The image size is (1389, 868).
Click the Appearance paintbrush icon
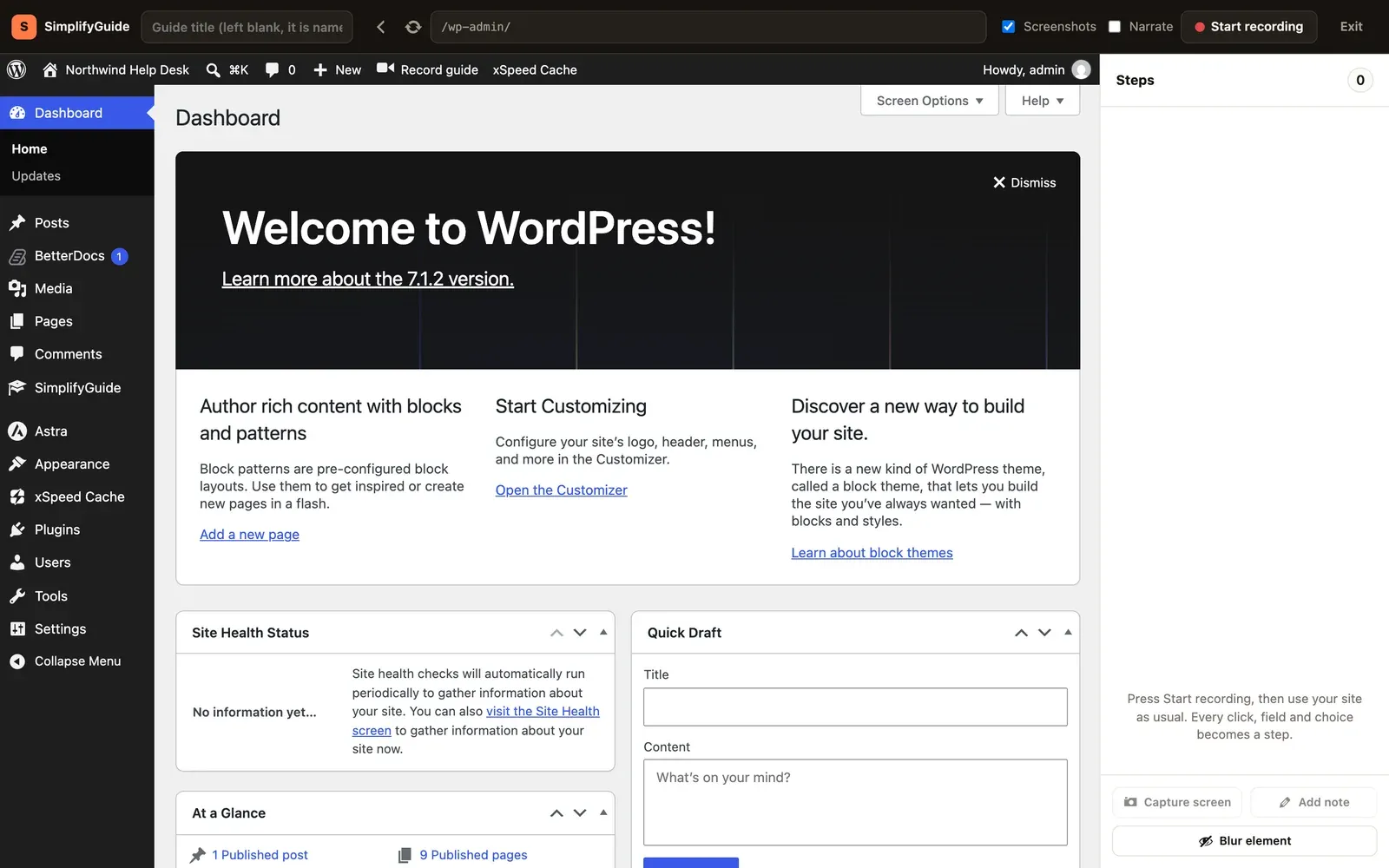click(17, 464)
